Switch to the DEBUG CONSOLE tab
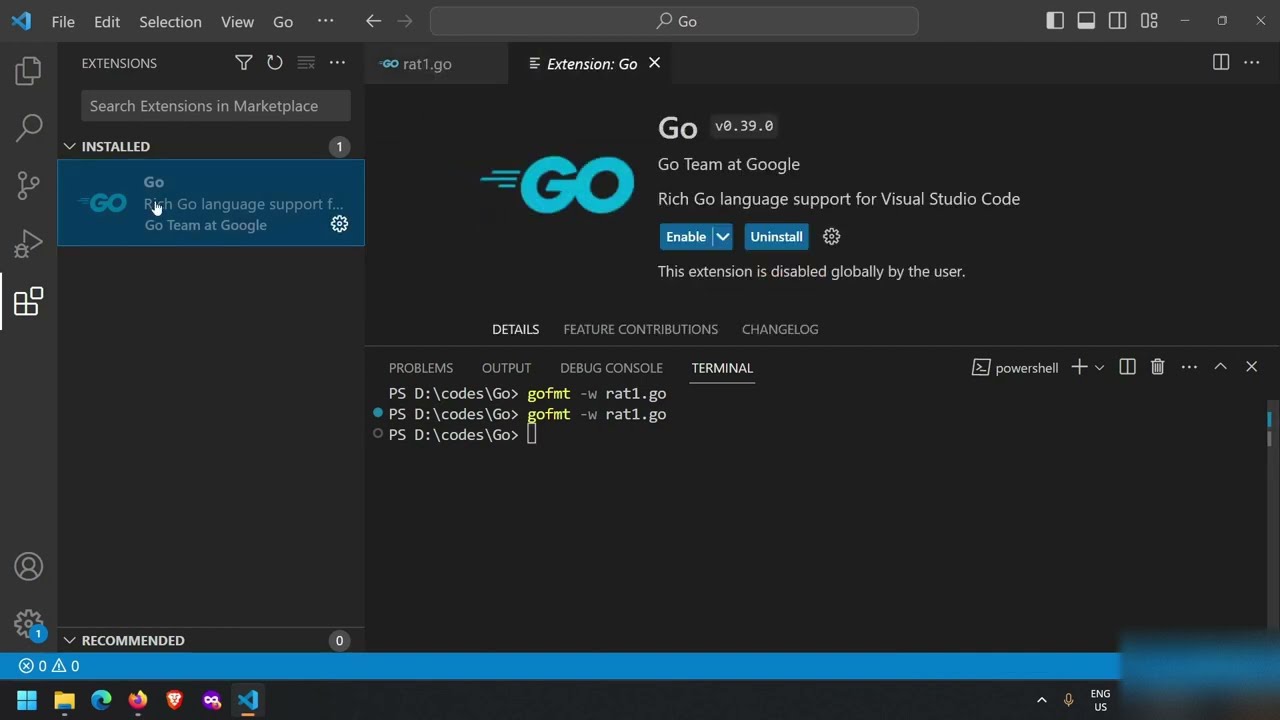The width and height of the screenshot is (1280, 720). click(611, 368)
